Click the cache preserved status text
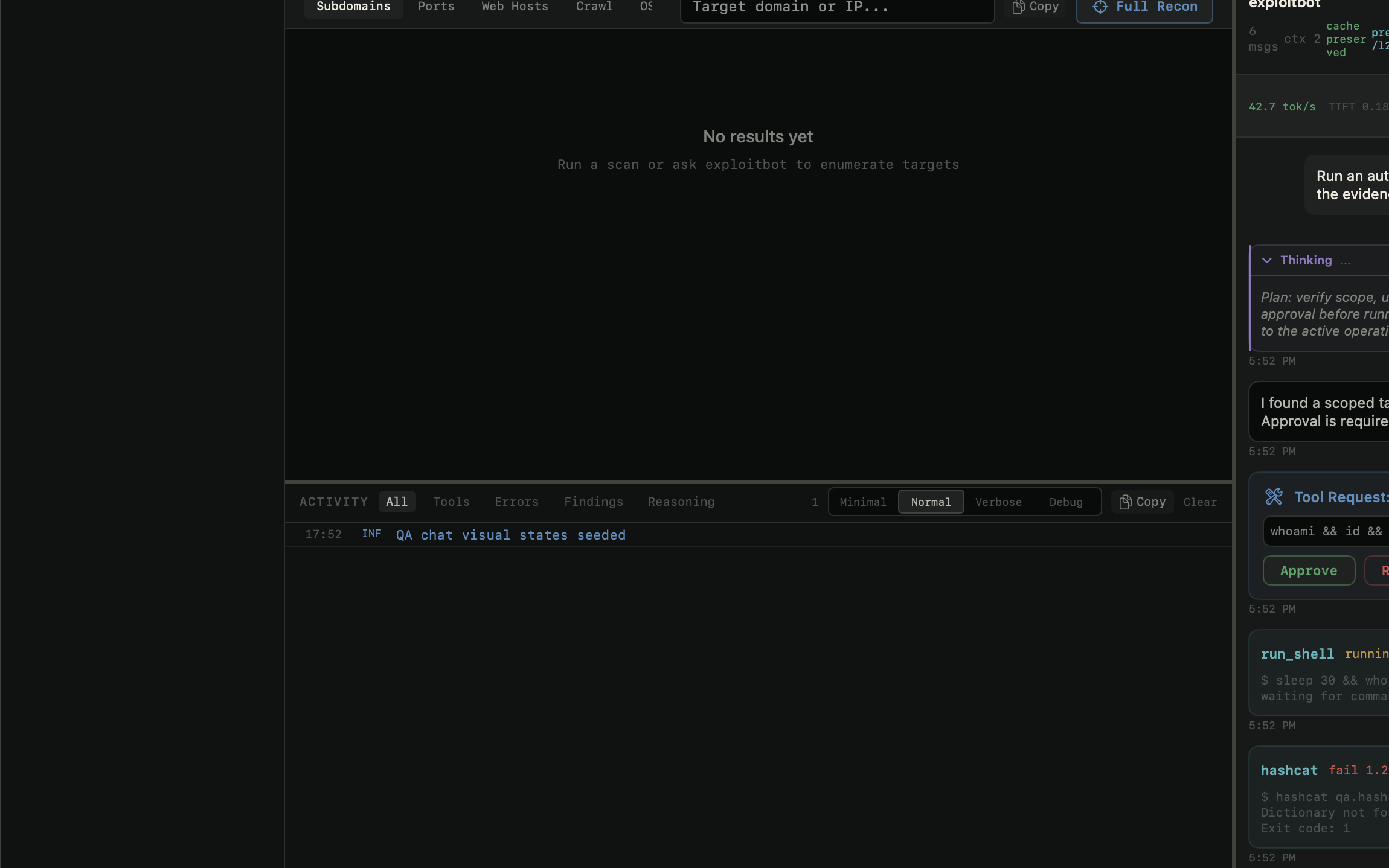The image size is (1389, 868). click(x=1346, y=39)
